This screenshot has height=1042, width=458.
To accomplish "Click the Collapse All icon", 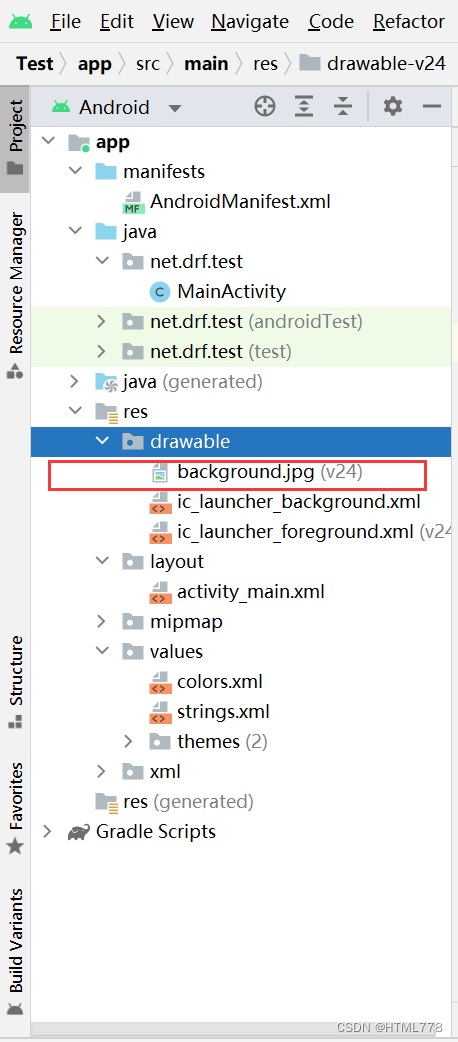I will pos(342,106).
